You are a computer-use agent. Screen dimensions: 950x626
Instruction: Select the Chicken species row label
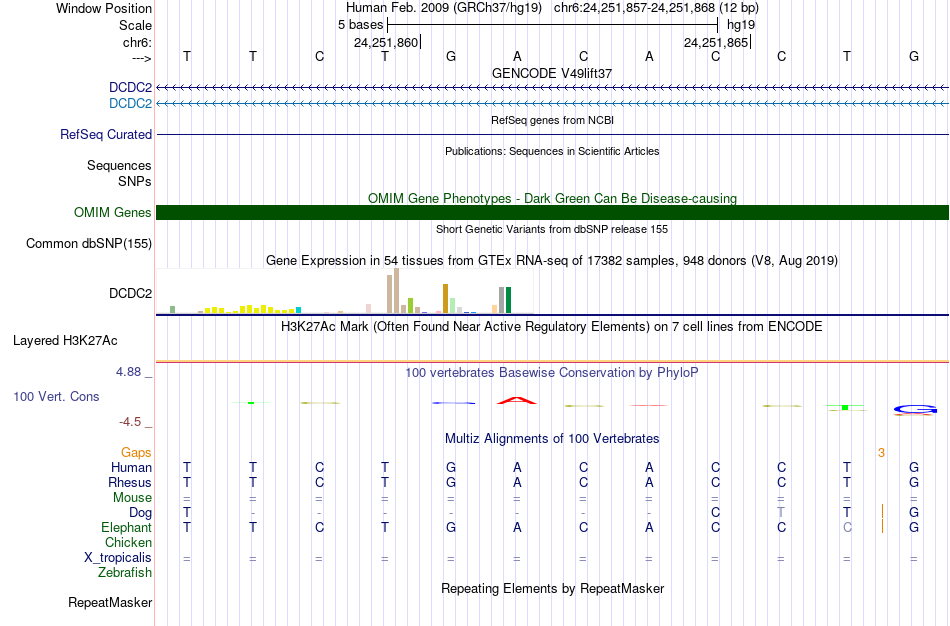[x=128, y=542]
